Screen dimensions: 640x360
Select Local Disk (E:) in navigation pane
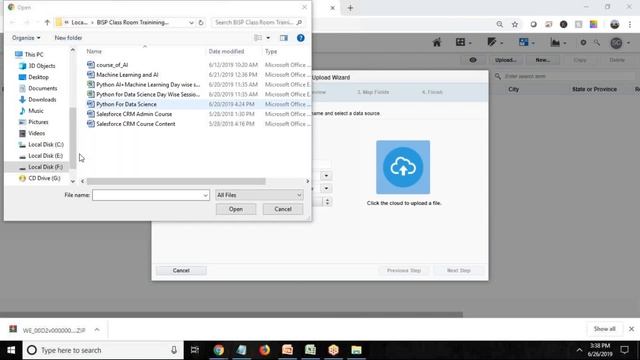(x=45, y=156)
